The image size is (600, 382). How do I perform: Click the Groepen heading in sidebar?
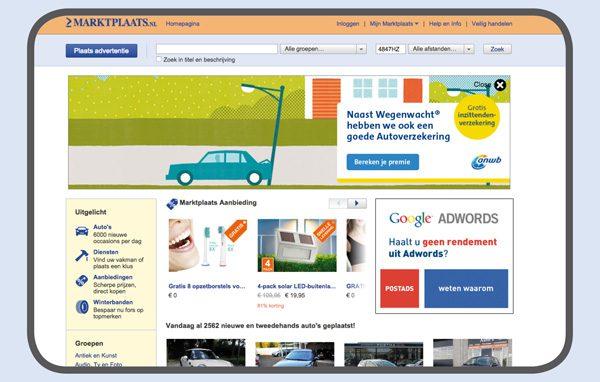pos(89,343)
